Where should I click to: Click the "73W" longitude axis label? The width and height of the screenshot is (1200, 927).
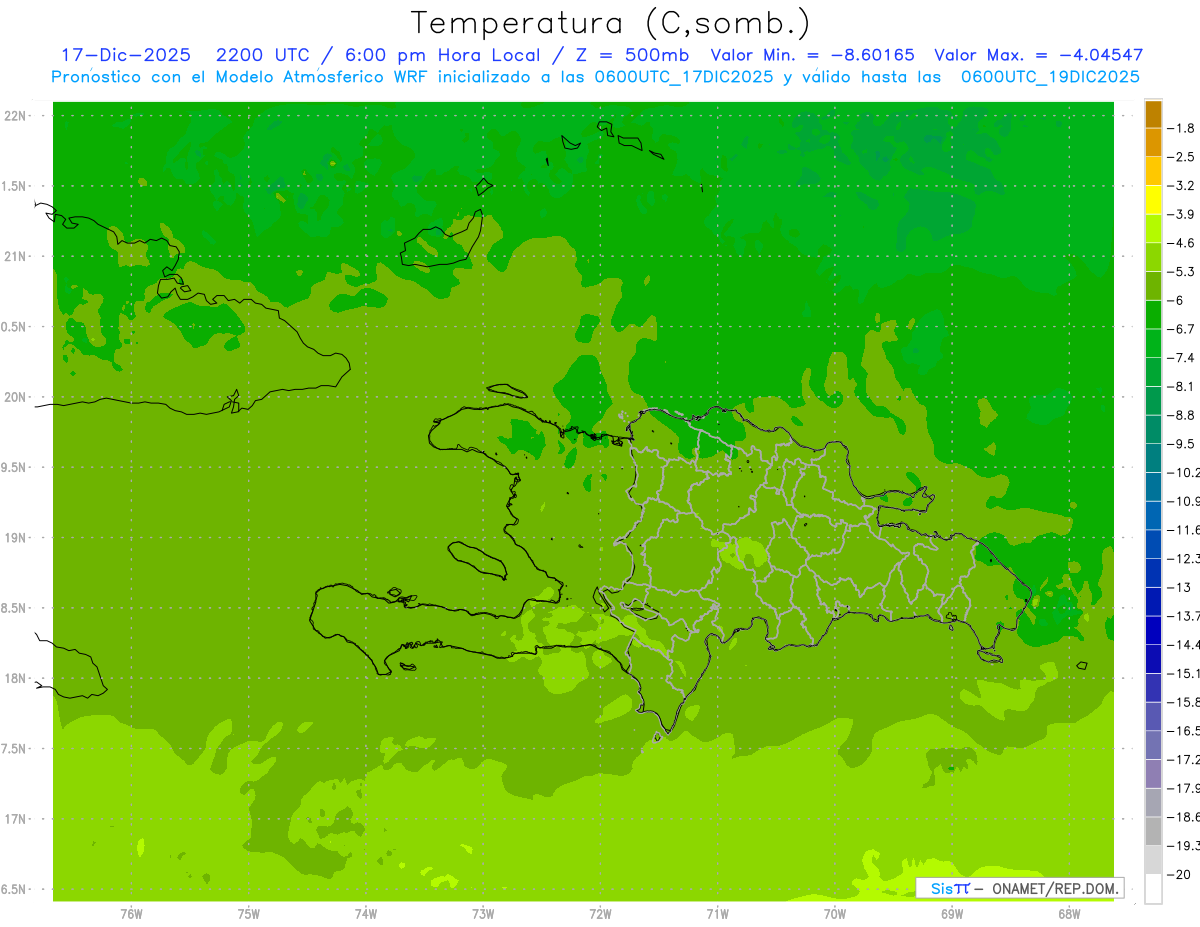coord(483,913)
